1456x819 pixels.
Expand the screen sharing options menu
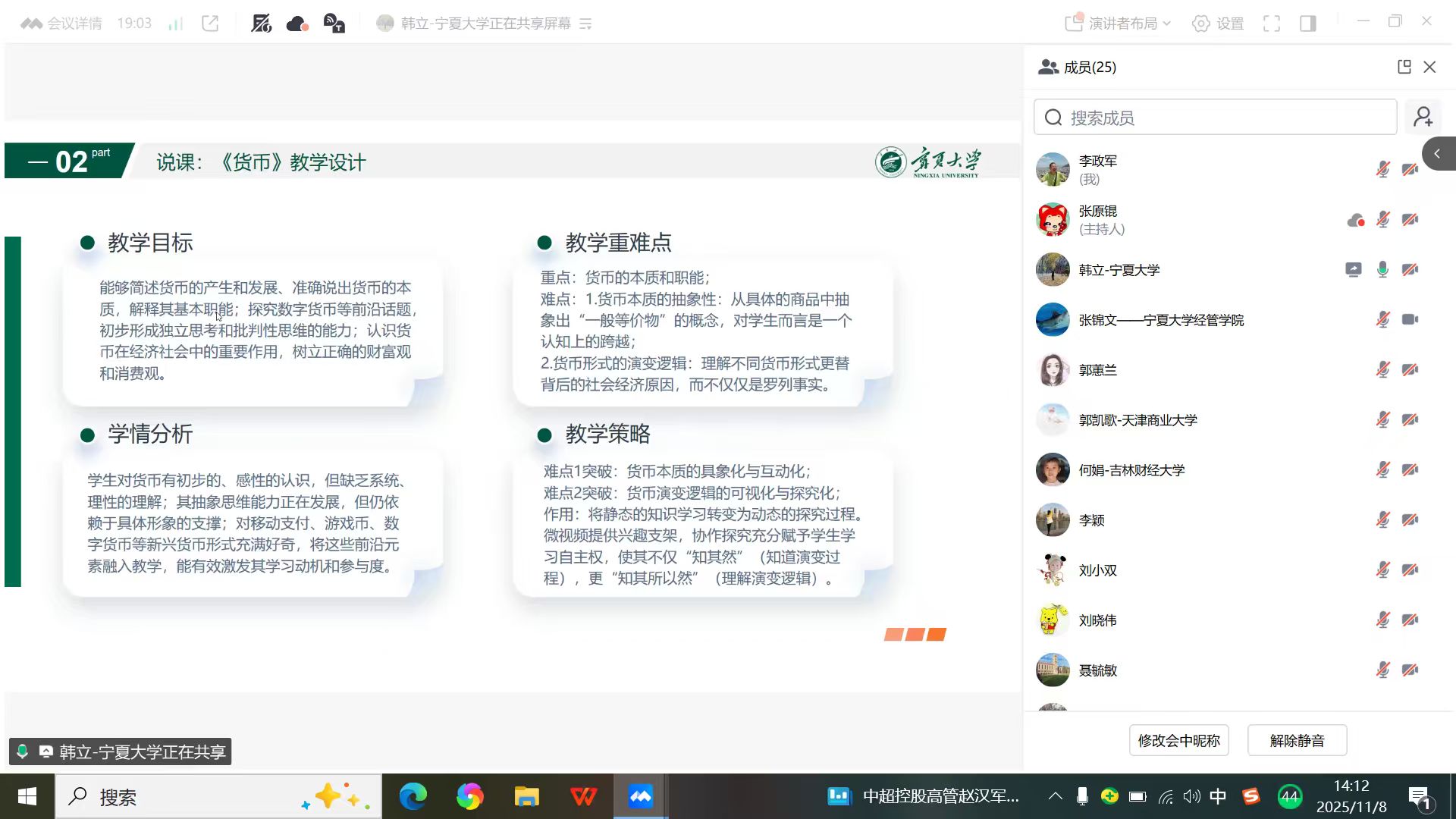[585, 24]
